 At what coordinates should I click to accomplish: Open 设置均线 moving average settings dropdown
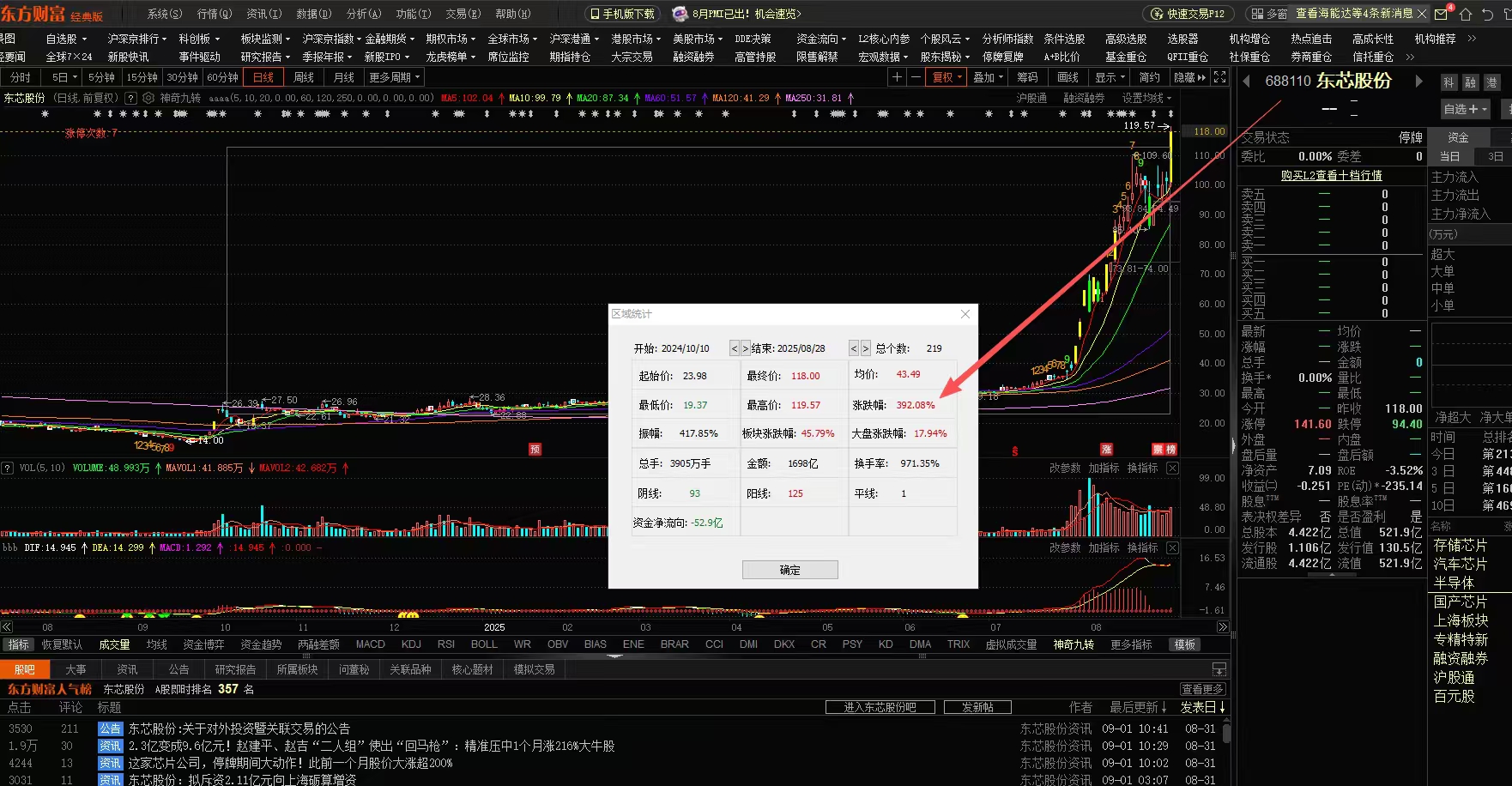[x=1146, y=98]
